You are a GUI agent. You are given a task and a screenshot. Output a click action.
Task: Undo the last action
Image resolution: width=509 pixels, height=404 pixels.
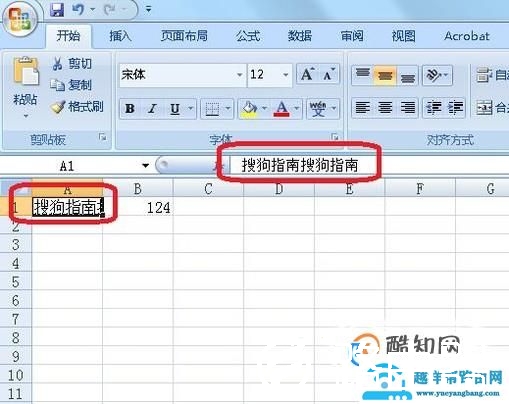pyautogui.click(x=78, y=9)
